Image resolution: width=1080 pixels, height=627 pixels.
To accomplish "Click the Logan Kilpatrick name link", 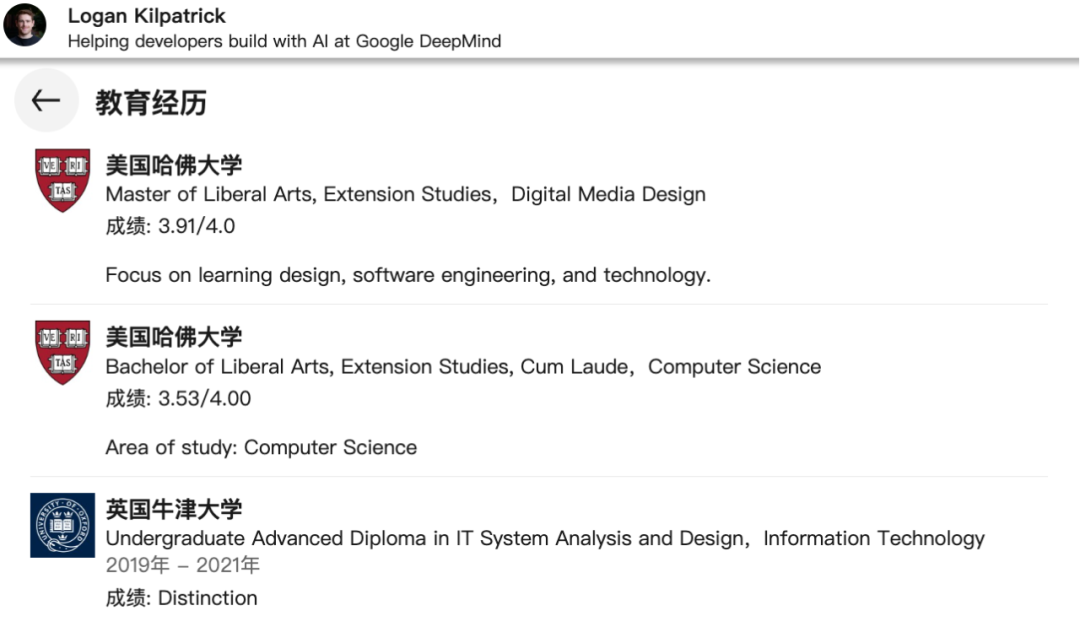I will 146,16.
